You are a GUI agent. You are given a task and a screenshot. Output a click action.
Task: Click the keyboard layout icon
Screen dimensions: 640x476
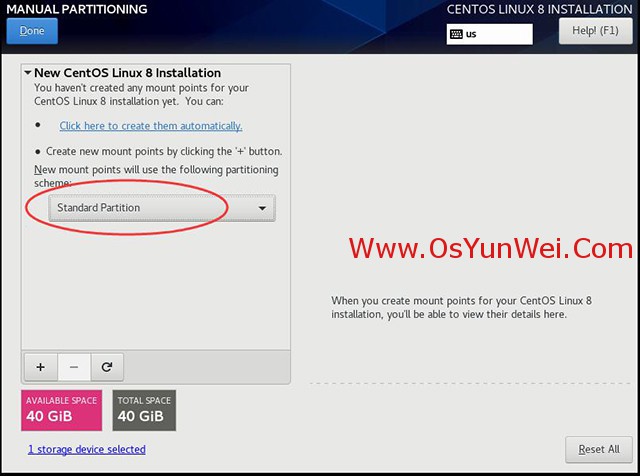456,34
